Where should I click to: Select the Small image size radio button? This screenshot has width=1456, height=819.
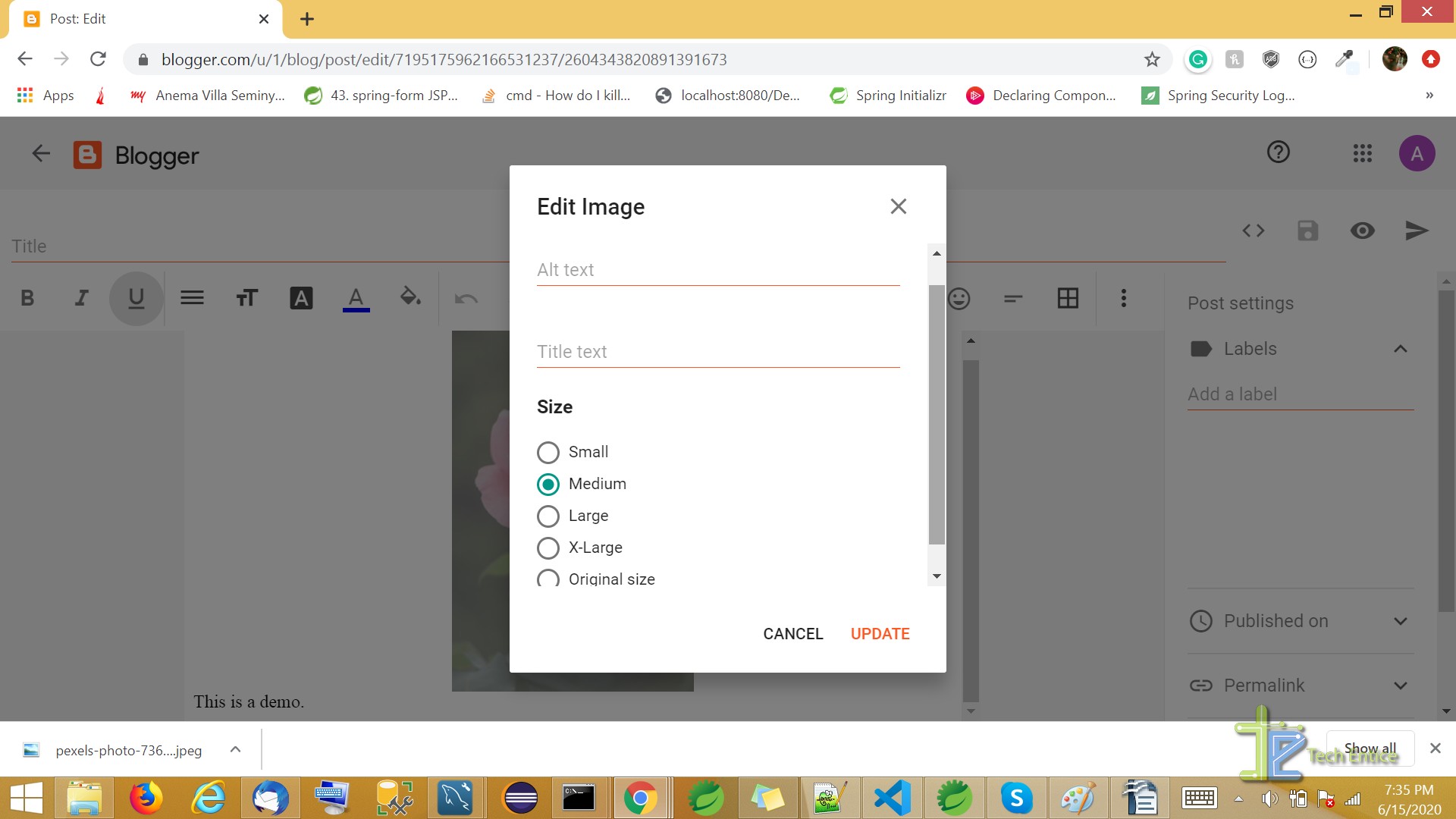547,452
